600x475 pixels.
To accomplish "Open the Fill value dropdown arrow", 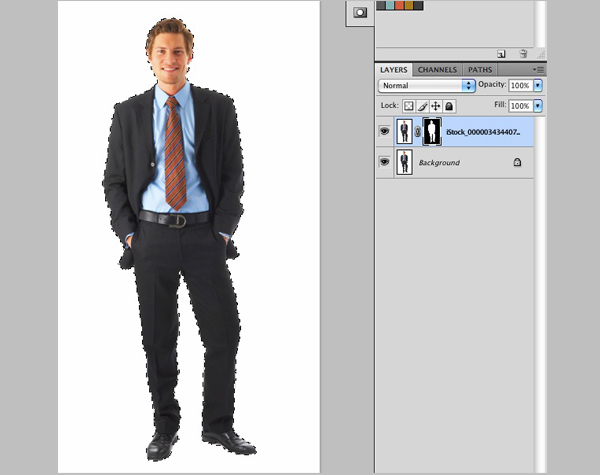I will point(538,106).
